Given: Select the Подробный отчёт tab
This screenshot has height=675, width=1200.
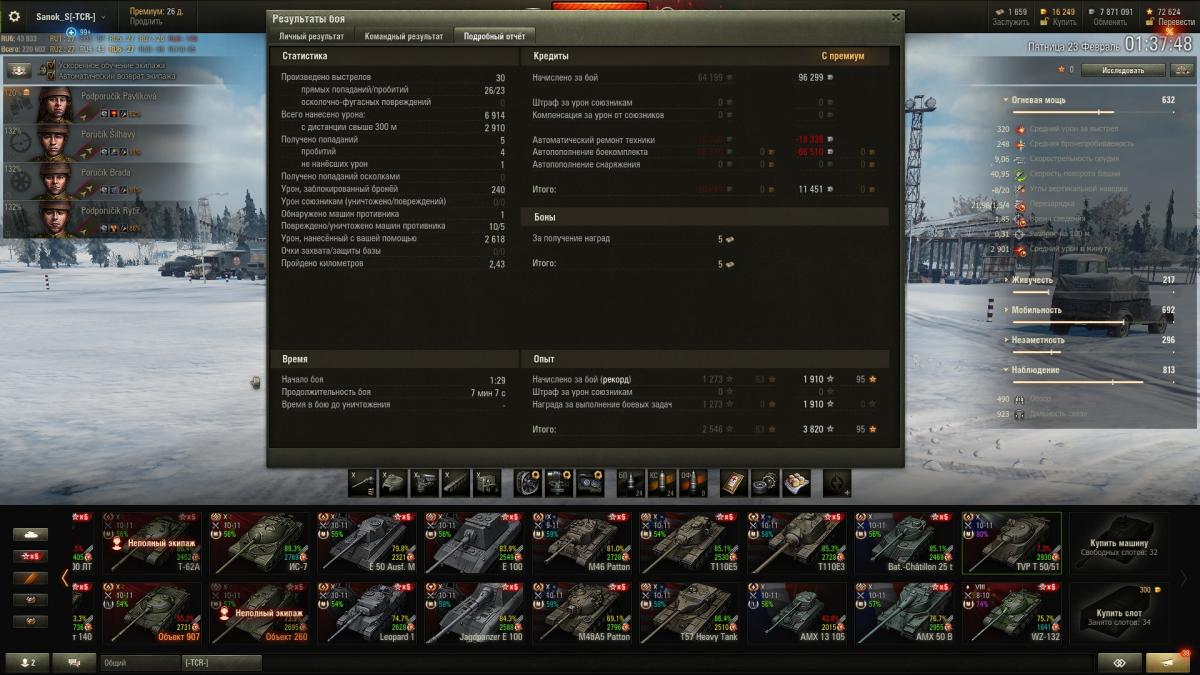Looking at the screenshot, I should pyautogui.click(x=495, y=36).
